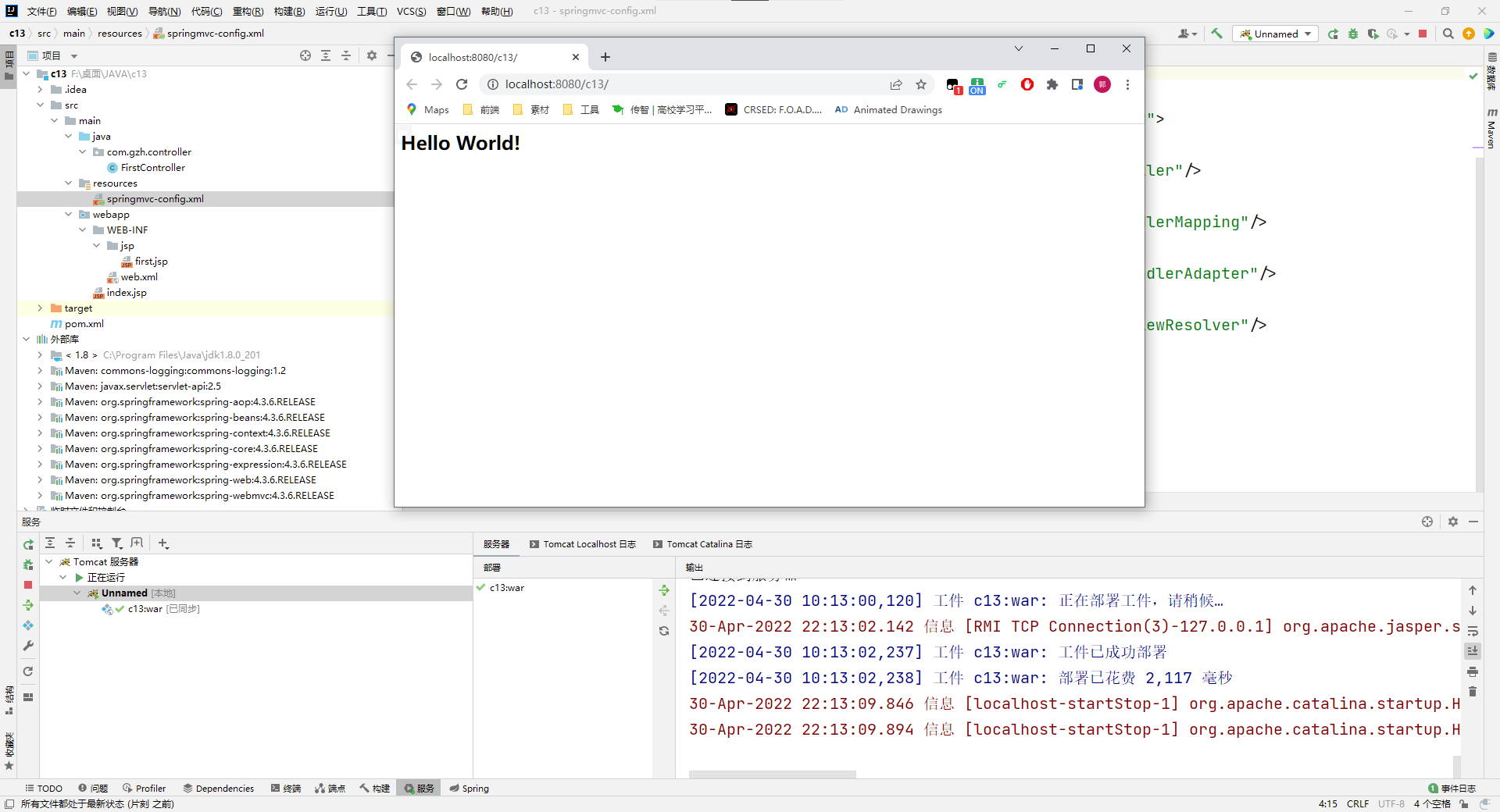
Task: Open the Spring tool window tab
Action: pos(469,789)
